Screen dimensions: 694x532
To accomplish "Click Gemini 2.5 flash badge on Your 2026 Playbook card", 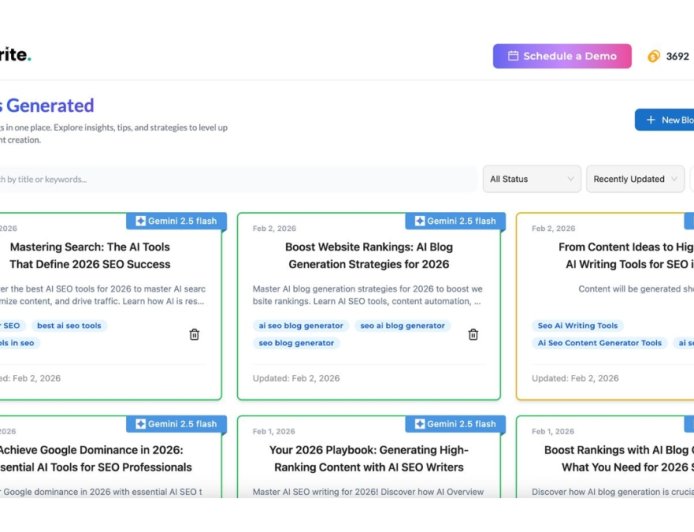I will [455, 424].
